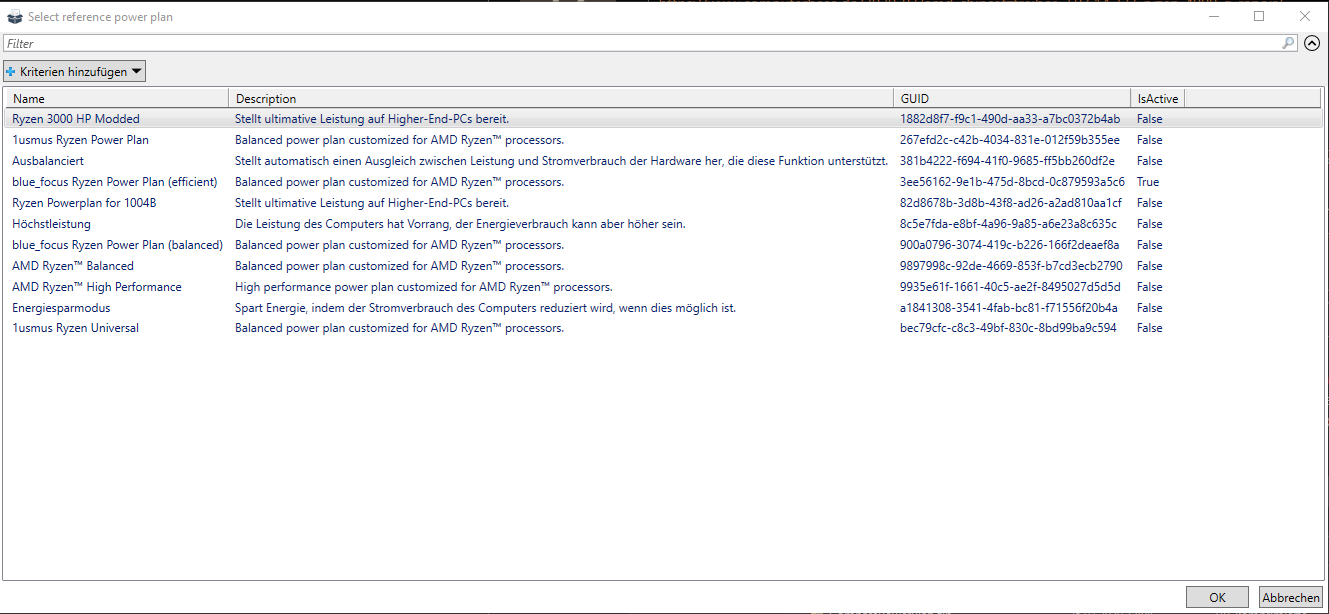Select the Höchstleistung power plan
Screen dimensions: 1329x614
(x=663, y=224)
